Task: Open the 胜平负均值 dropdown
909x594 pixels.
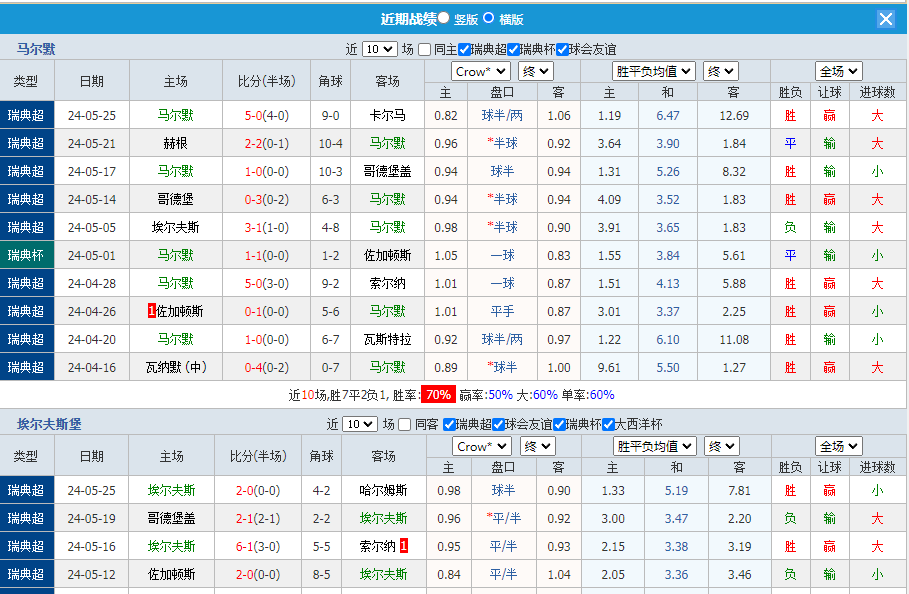Action: 654,71
